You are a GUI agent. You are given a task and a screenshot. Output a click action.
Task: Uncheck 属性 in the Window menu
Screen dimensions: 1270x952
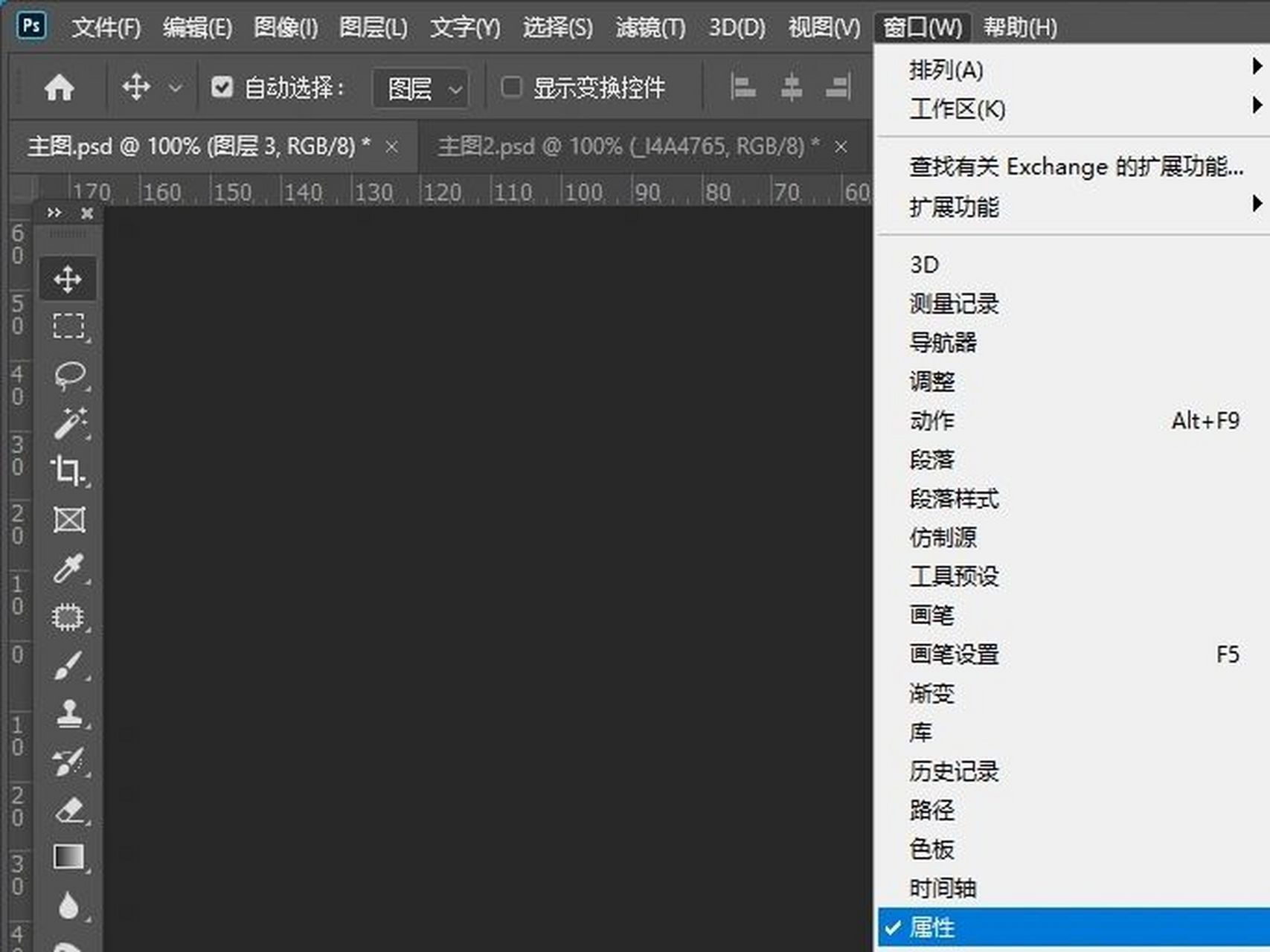932,926
